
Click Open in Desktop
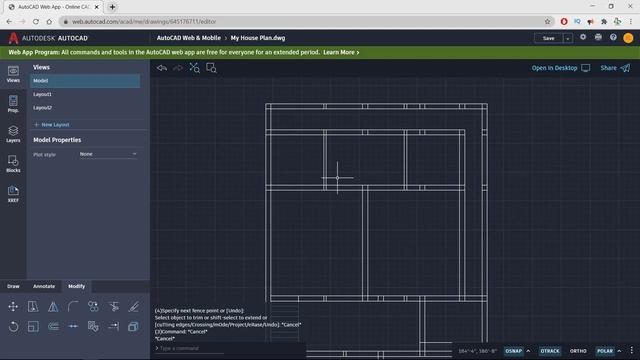point(561,68)
